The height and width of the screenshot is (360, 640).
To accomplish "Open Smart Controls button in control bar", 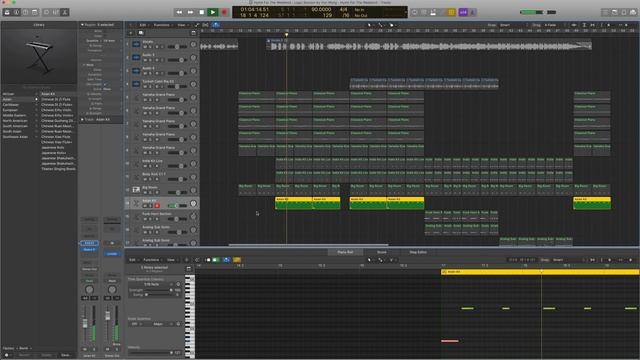I will pos(46,12).
